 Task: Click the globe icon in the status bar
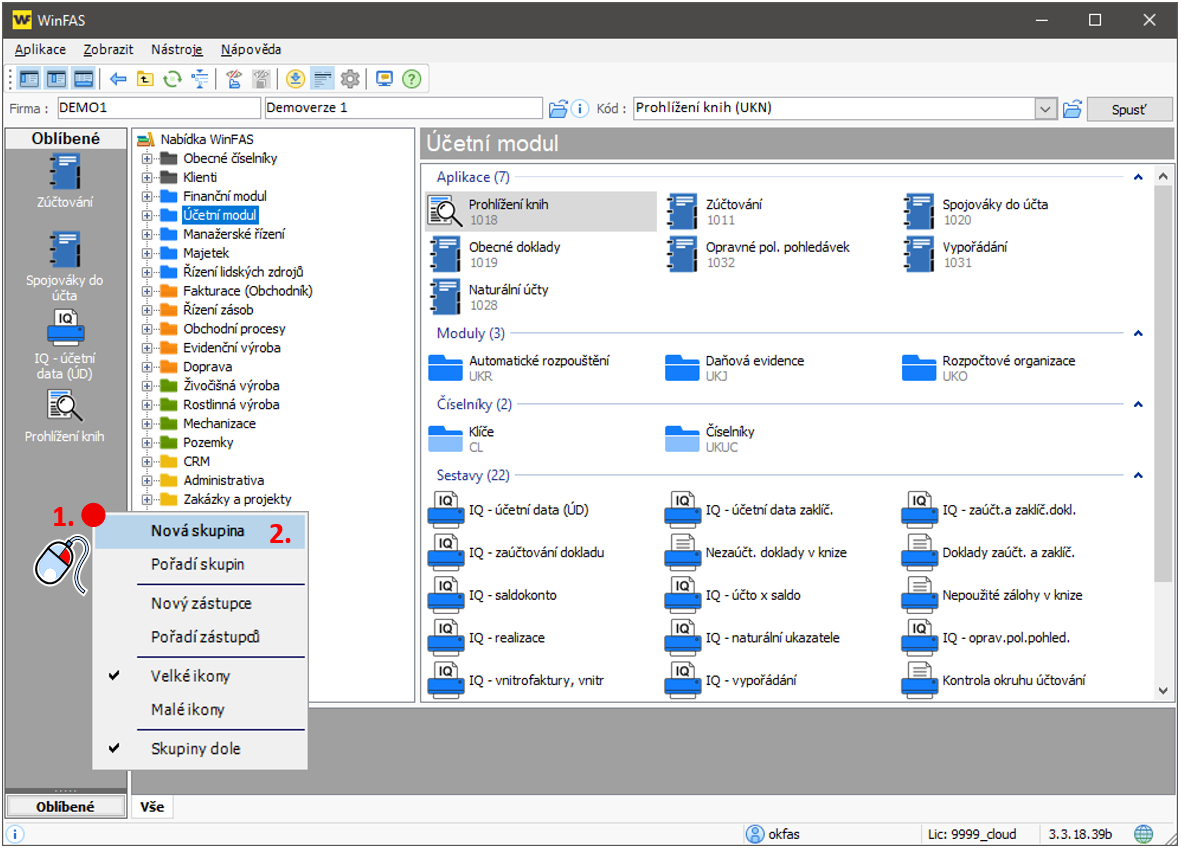click(1144, 834)
